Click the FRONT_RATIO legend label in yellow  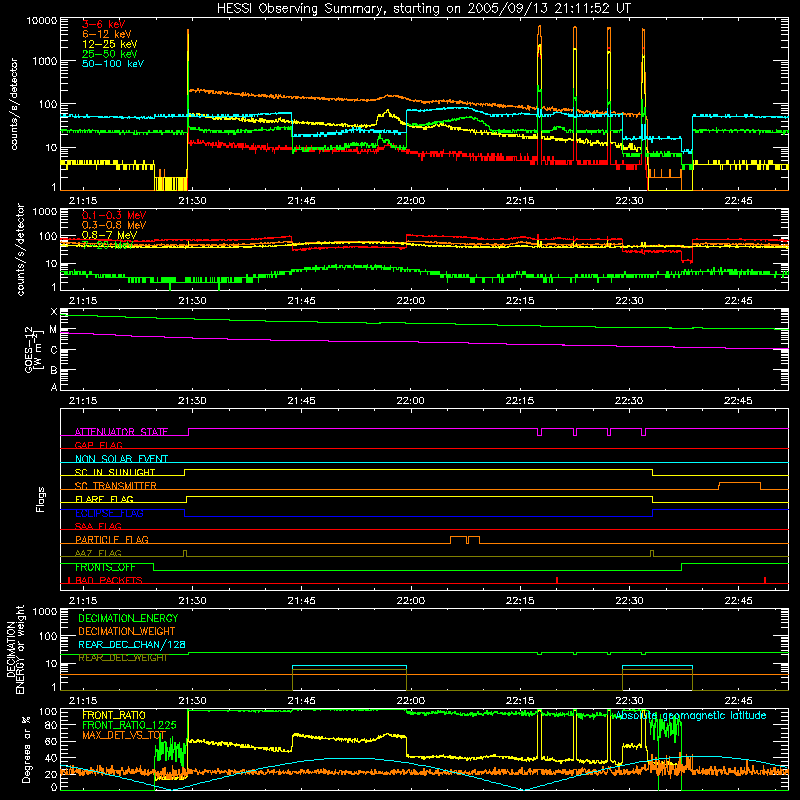coord(114,716)
